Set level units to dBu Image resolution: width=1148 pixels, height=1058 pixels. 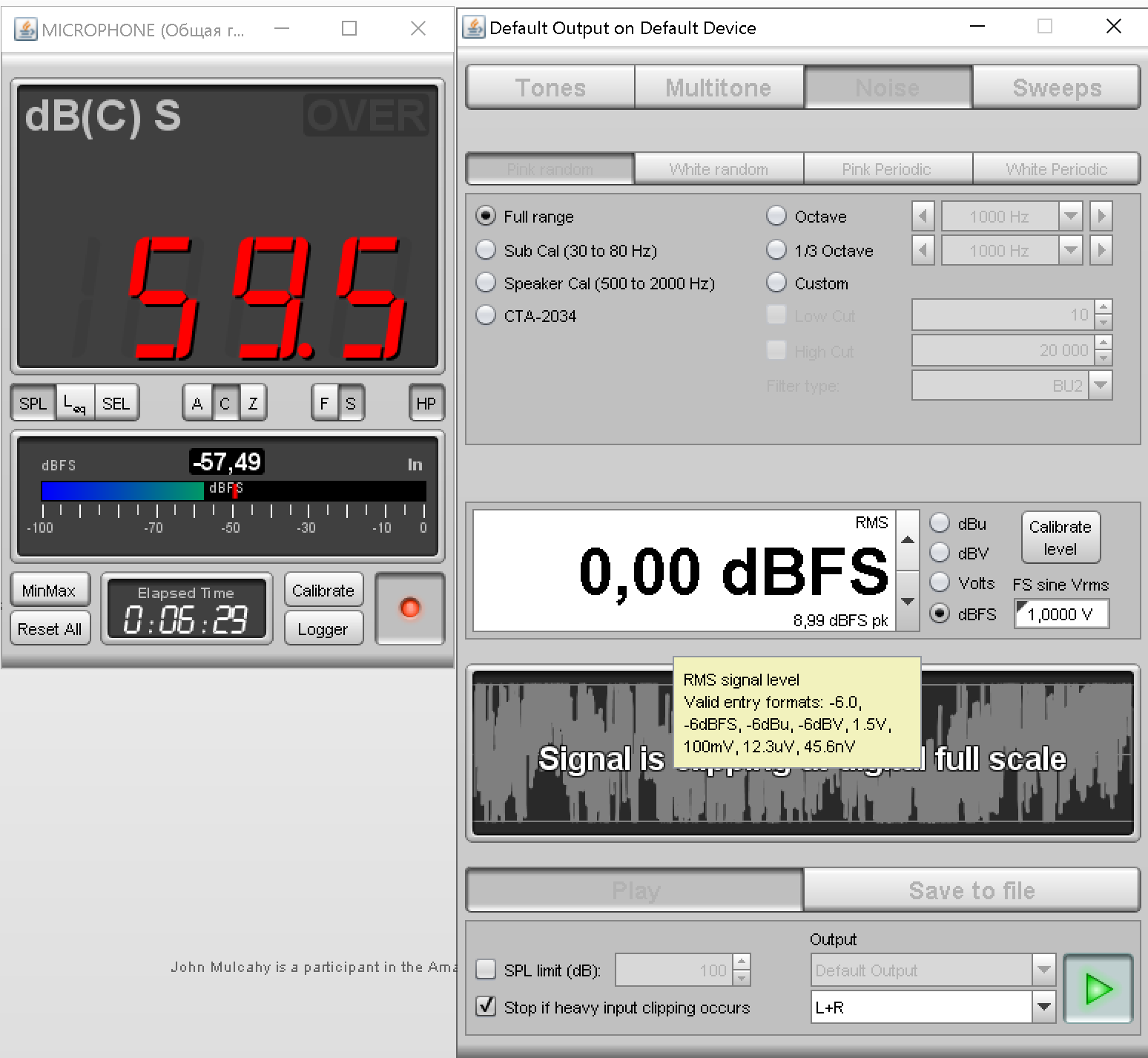click(x=940, y=523)
